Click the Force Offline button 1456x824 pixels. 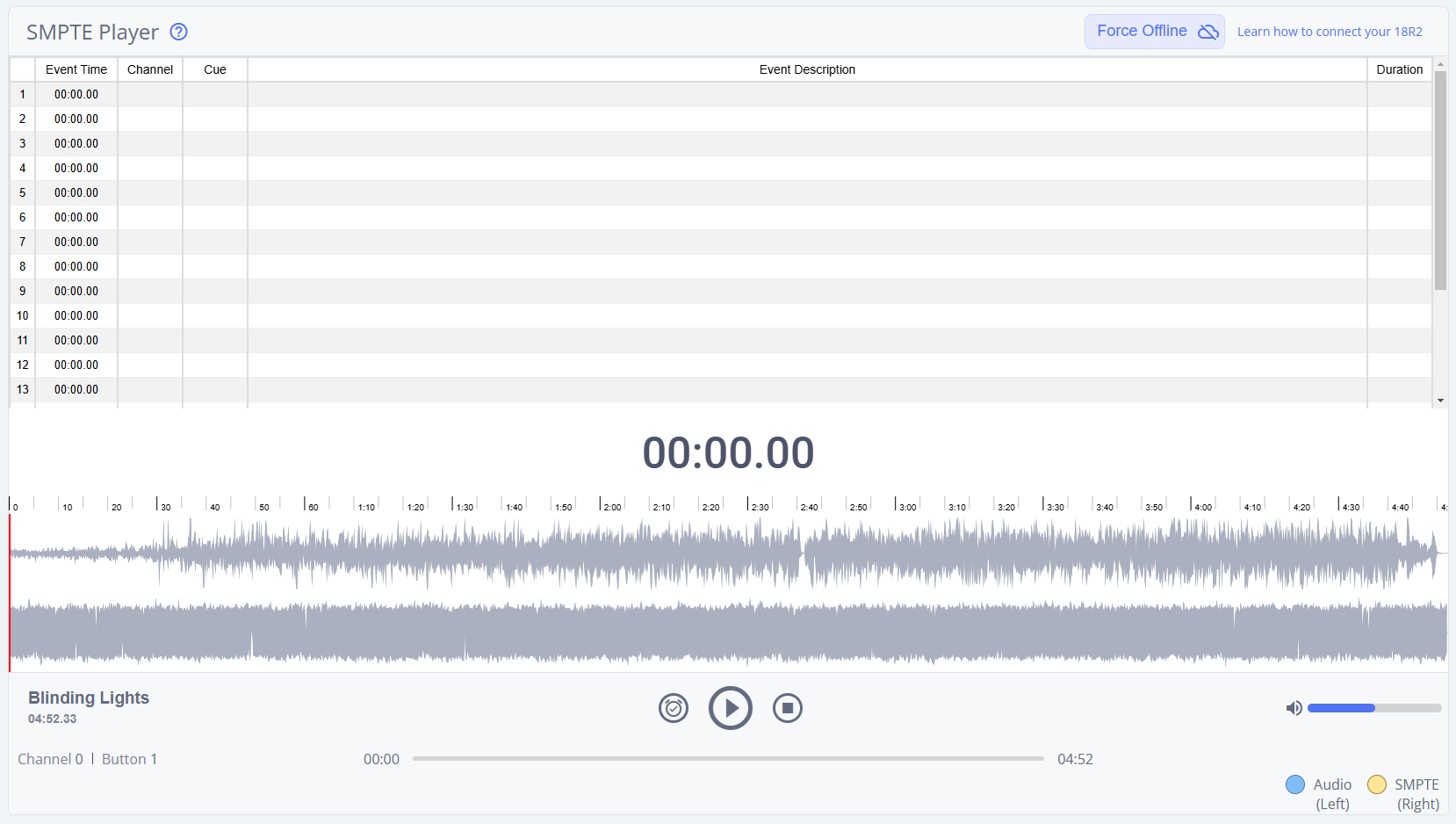1154,32
